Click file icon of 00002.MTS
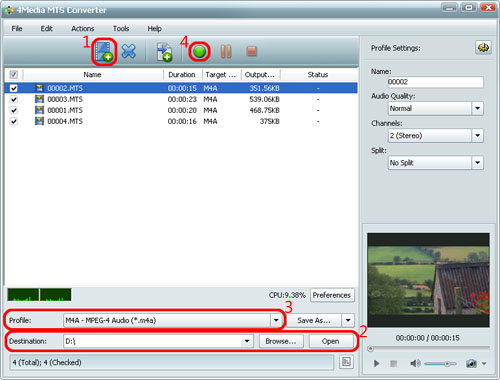Viewport: 500px width, 380px height. (39, 88)
